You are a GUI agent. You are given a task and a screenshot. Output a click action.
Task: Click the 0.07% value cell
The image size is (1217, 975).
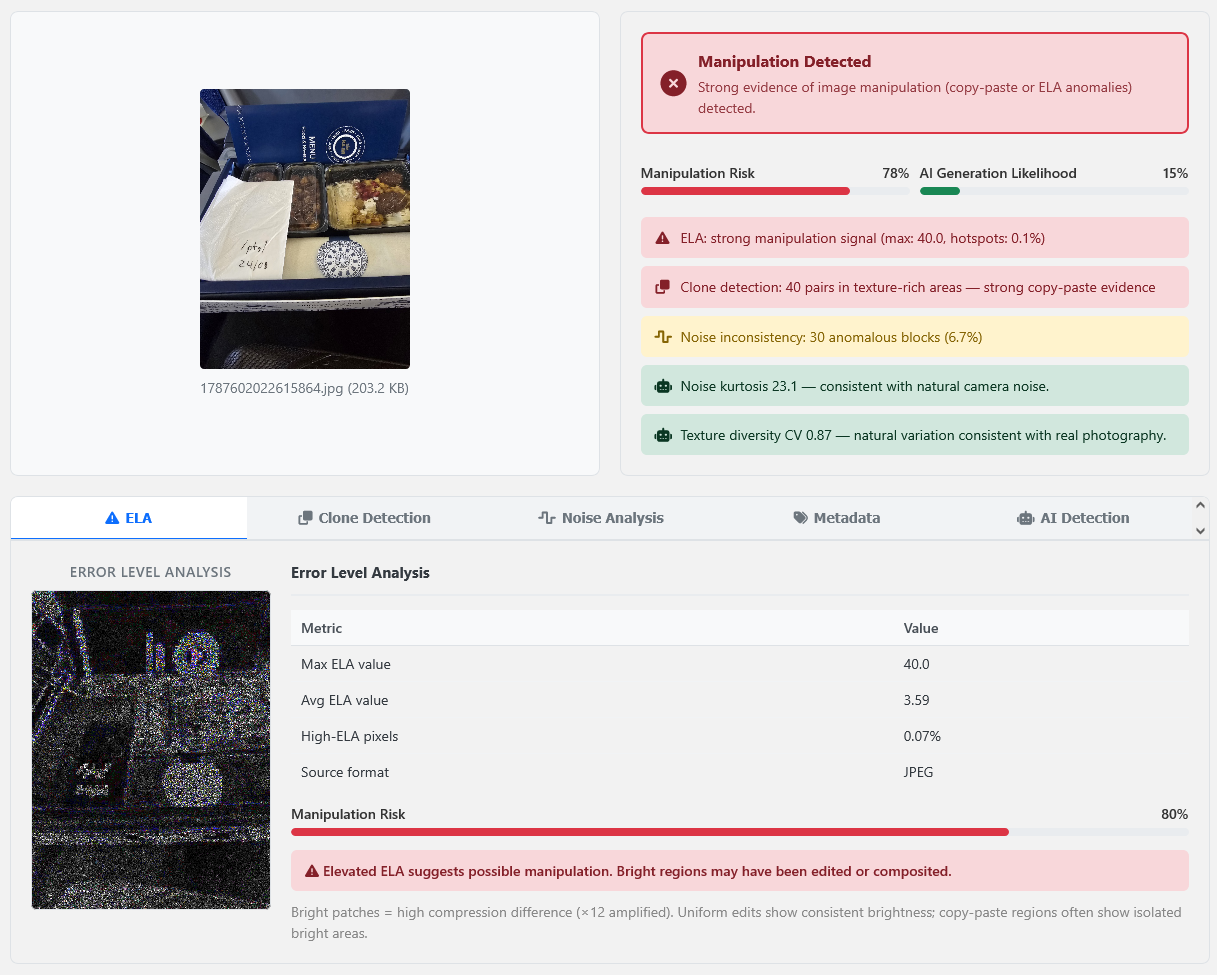(x=922, y=736)
